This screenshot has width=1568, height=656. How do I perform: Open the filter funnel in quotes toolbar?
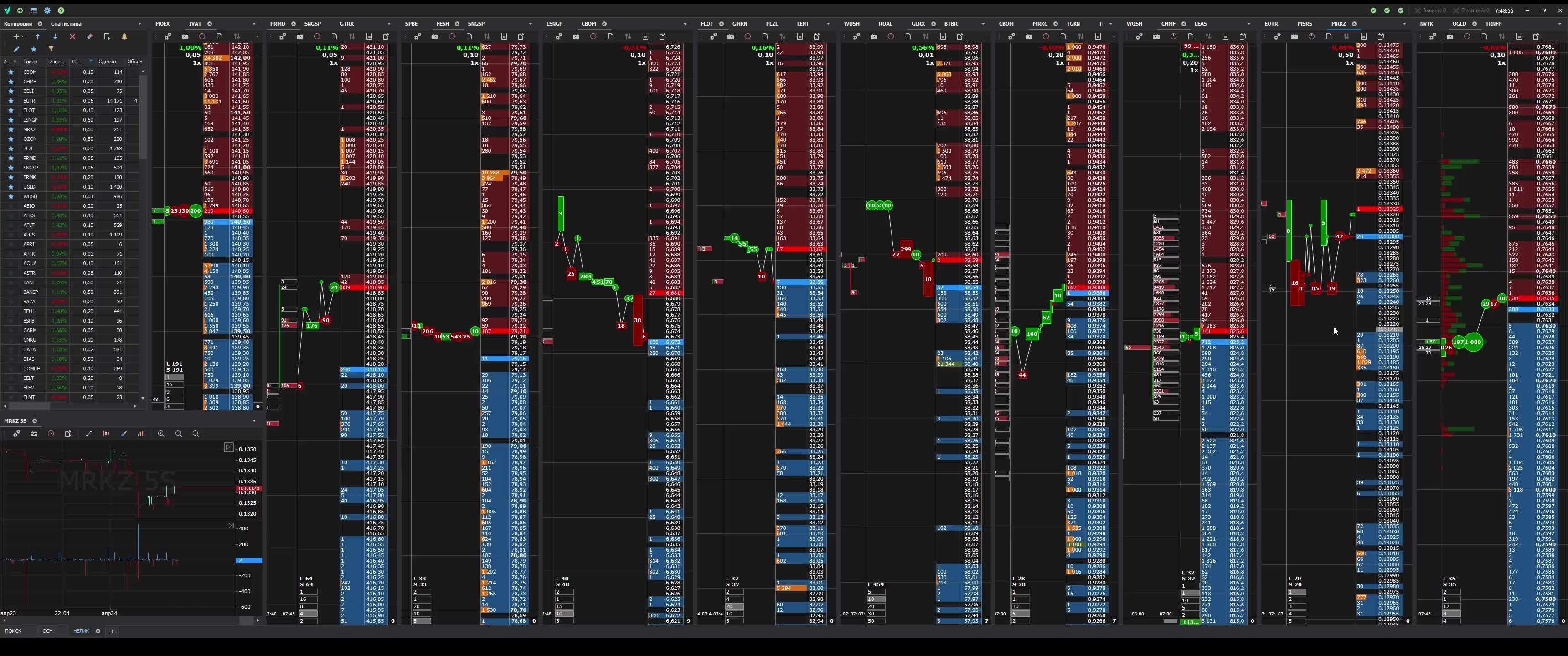tap(51, 49)
